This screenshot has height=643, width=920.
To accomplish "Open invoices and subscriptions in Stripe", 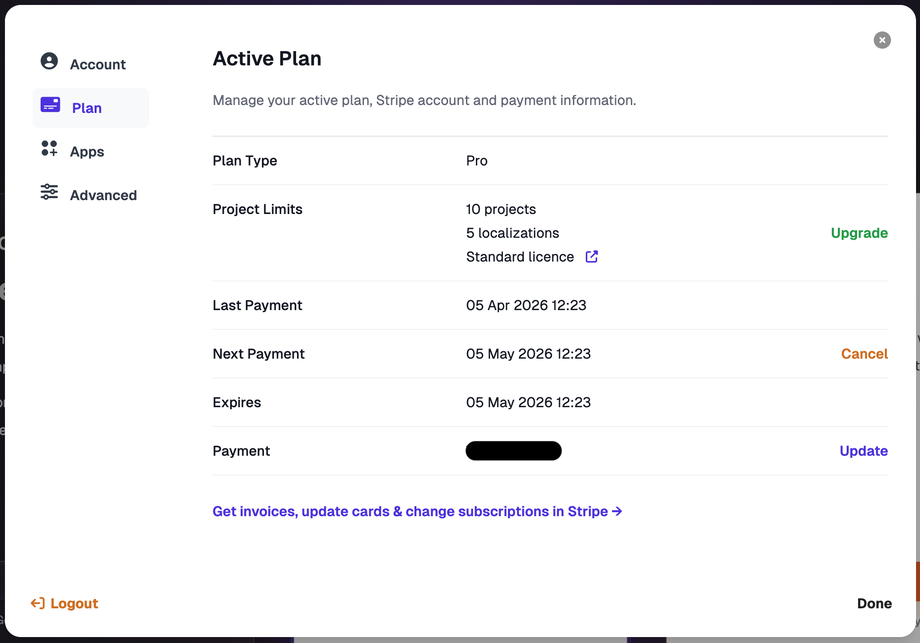I will click(417, 511).
